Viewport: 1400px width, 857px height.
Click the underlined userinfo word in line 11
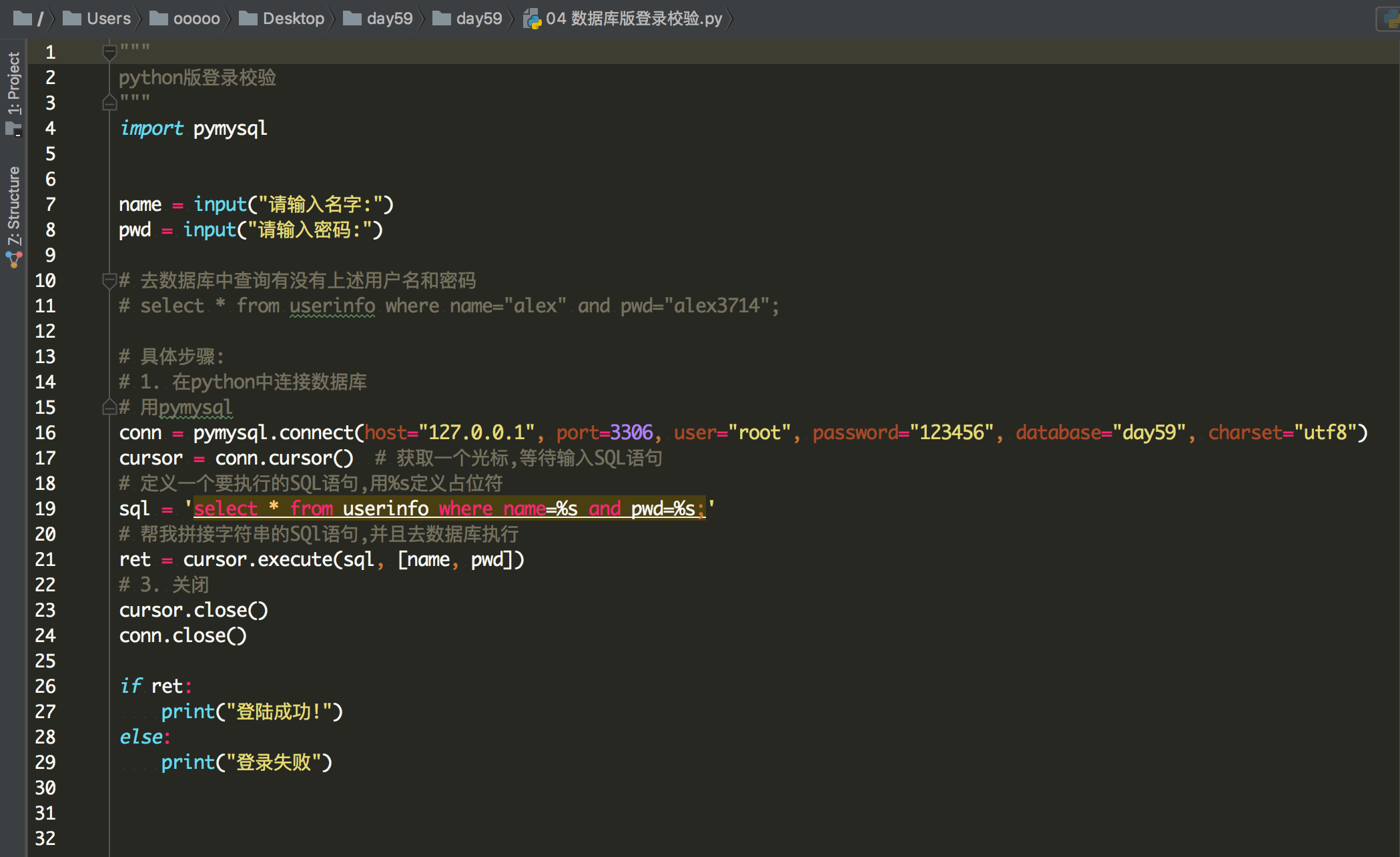[x=332, y=306]
